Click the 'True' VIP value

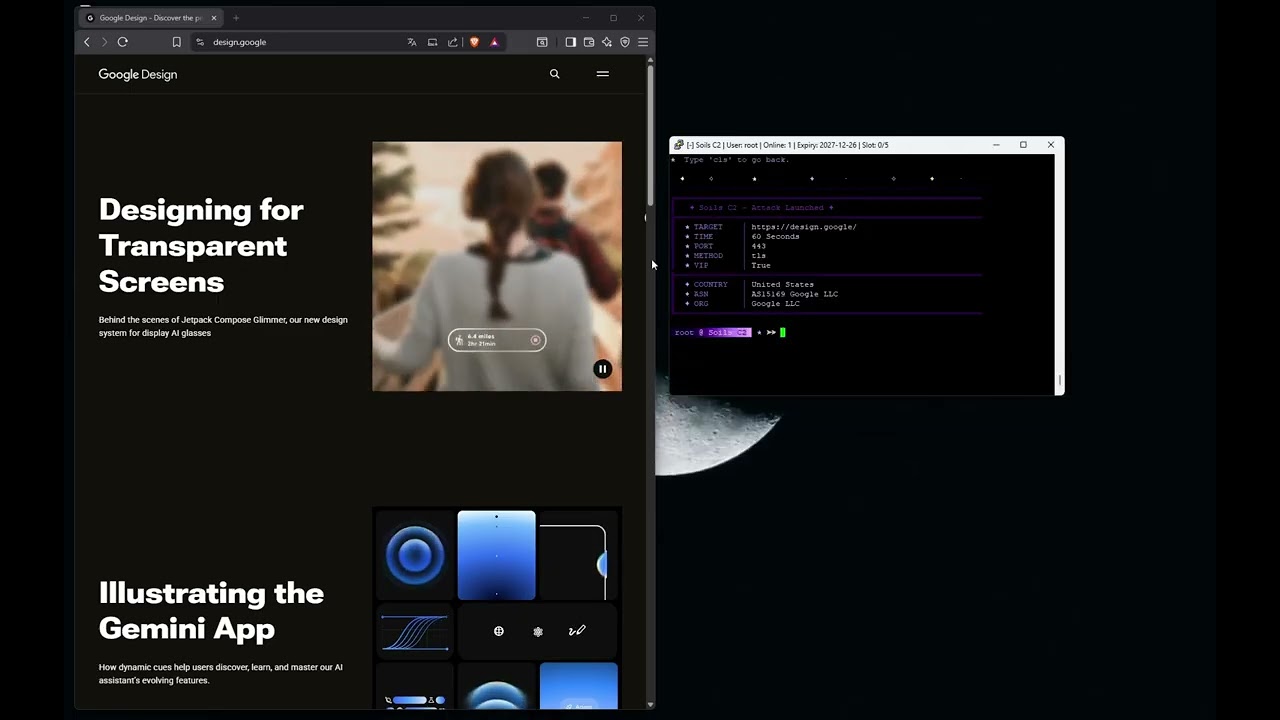[x=761, y=266]
